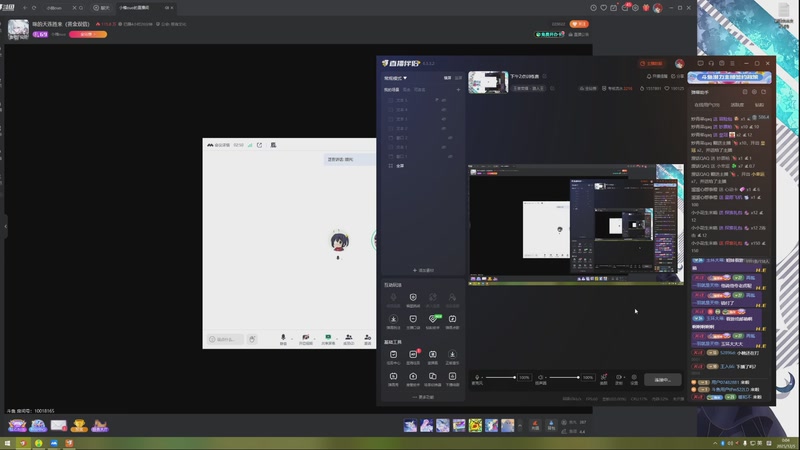
Task: Open speaker device dropdown arrow
Action: tap(545, 378)
